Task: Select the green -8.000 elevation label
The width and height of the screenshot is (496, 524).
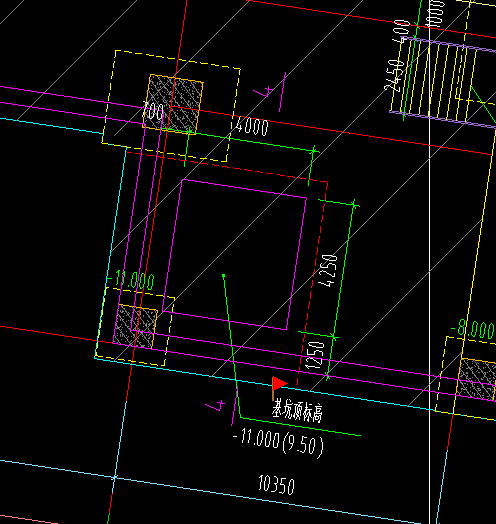Action: (473, 329)
